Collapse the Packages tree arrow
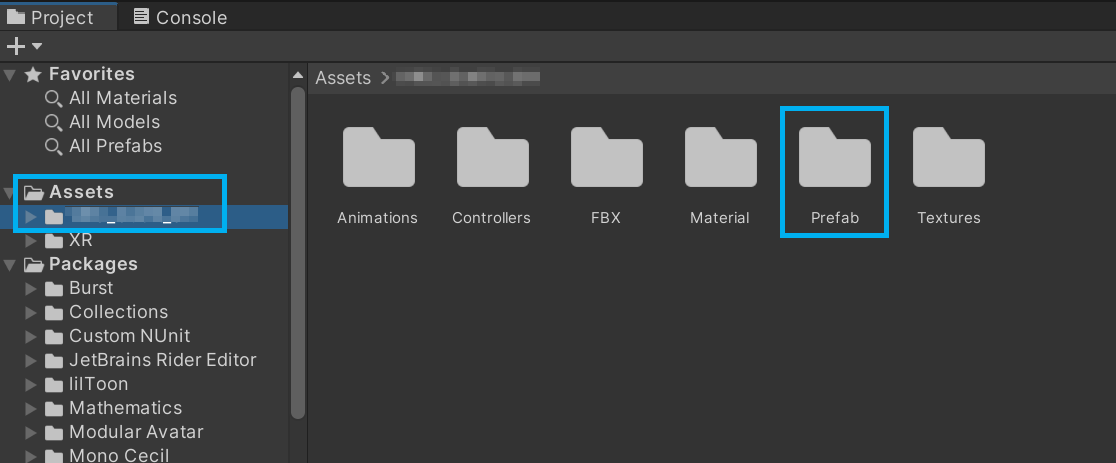 click(x=10, y=265)
